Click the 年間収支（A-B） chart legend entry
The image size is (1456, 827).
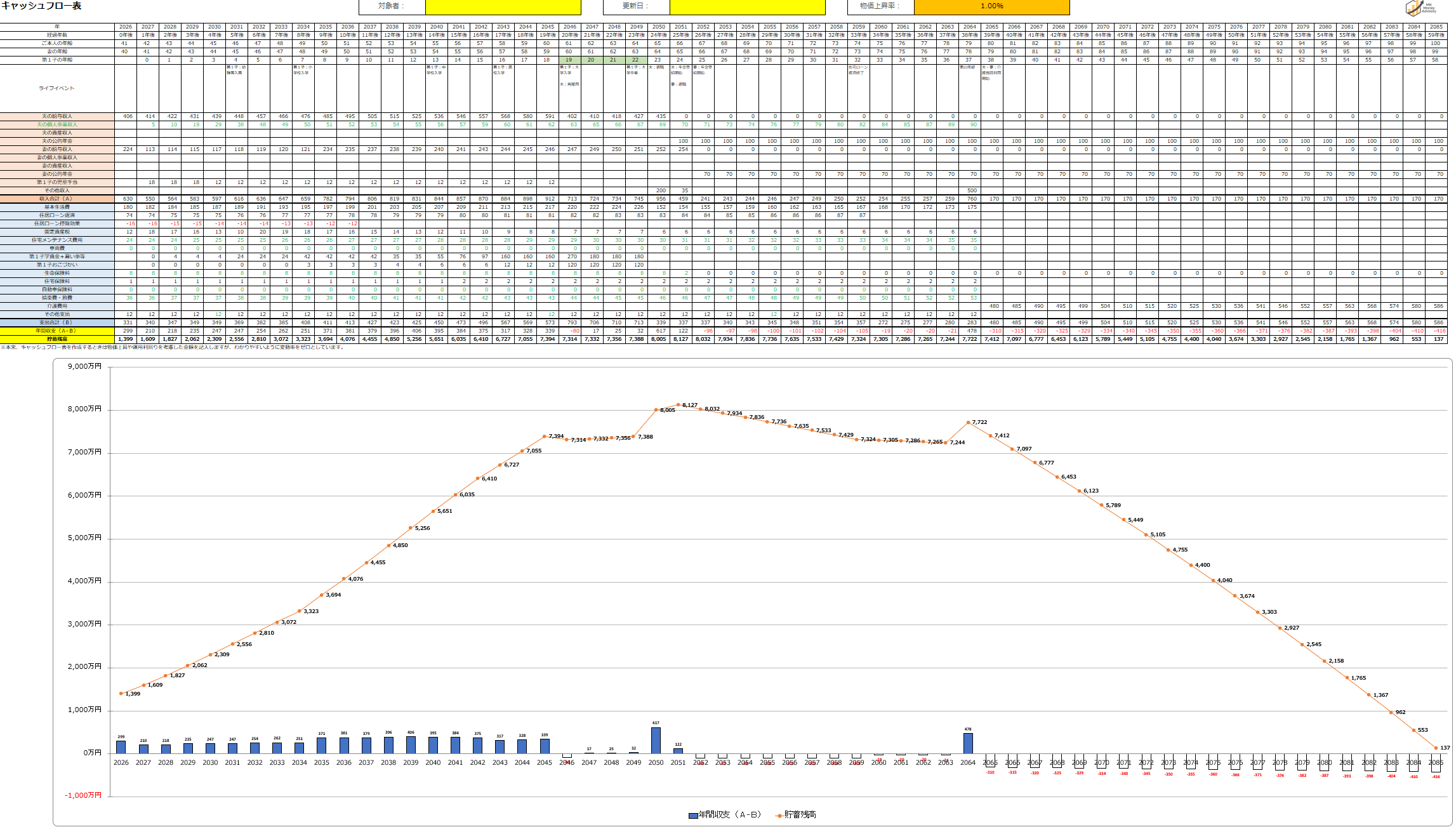(x=725, y=815)
